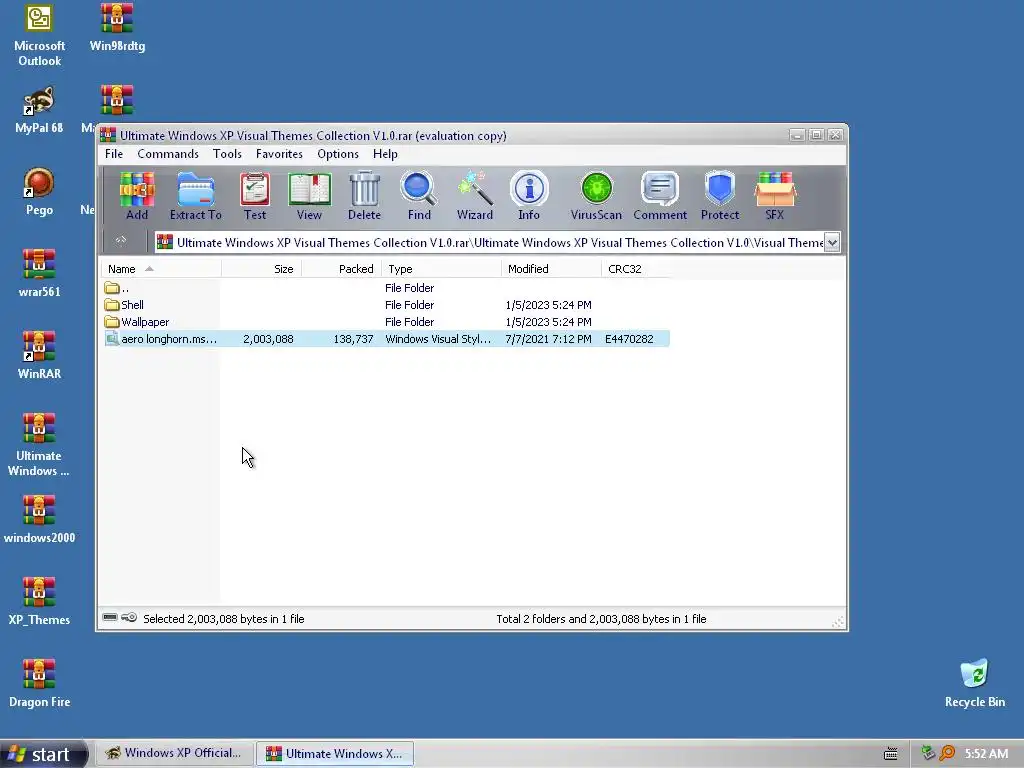Sort by the CRC32 column header
1024x768 pixels.
[x=635, y=268]
